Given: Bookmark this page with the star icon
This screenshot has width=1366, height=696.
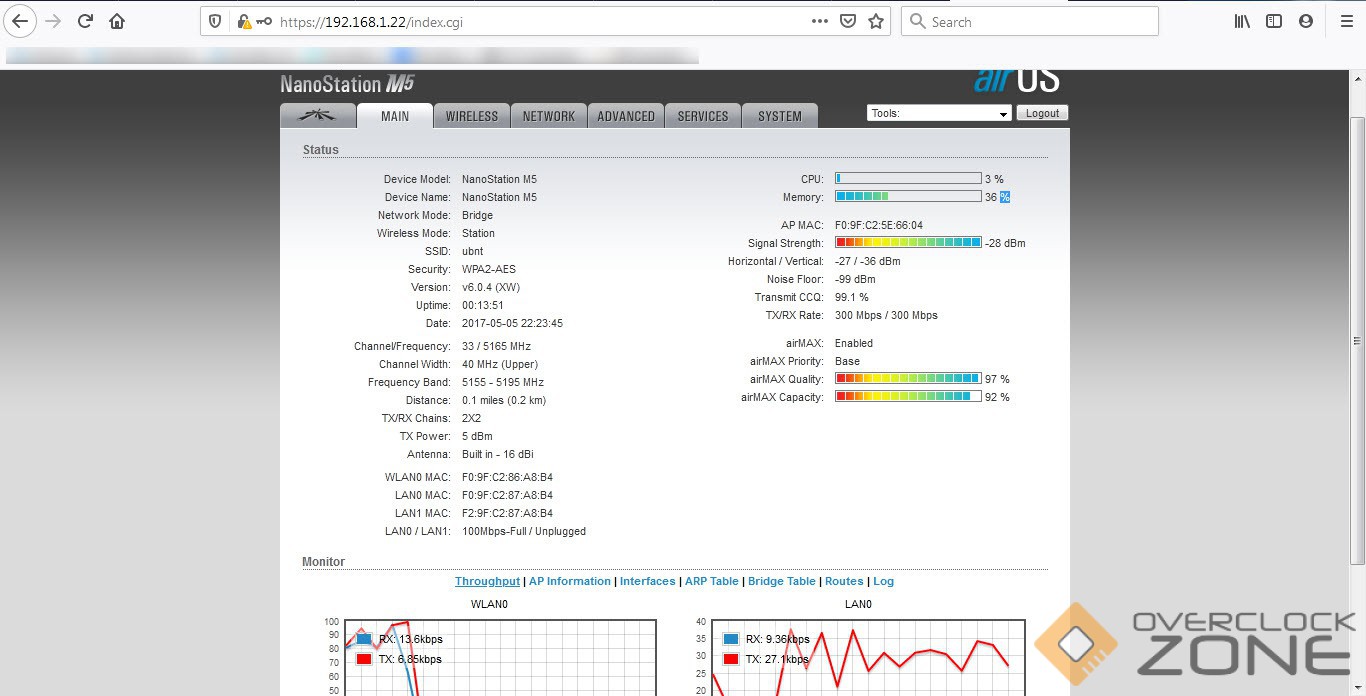Looking at the screenshot, I should [x=876, y=21].
